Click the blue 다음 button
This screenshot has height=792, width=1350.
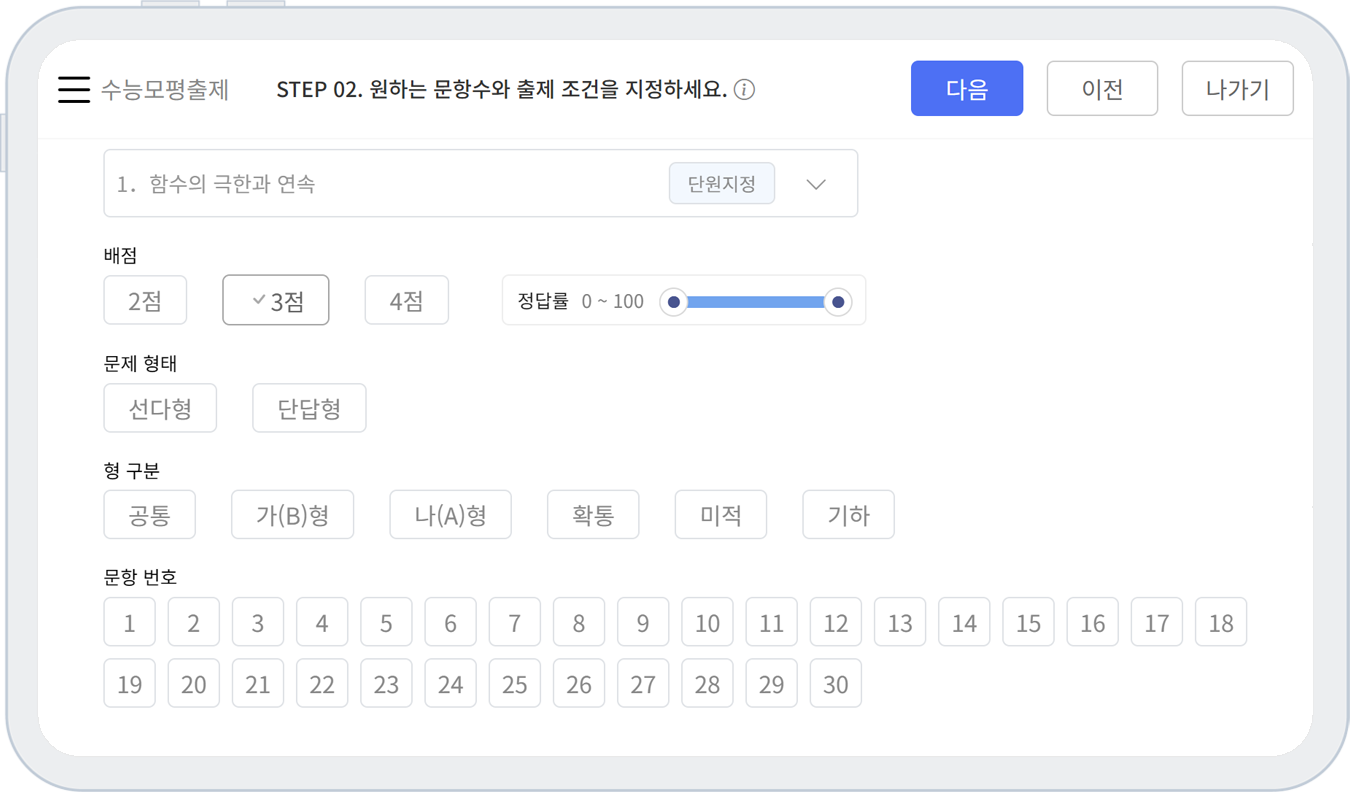[x=966, y=89]
